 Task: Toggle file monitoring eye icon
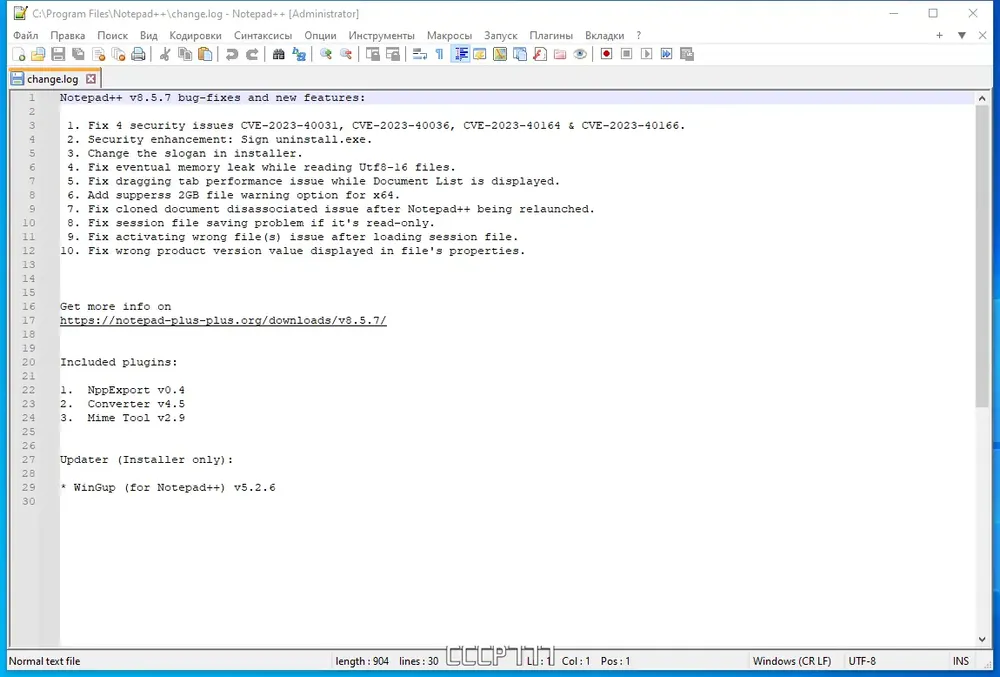tap(580, 54)
